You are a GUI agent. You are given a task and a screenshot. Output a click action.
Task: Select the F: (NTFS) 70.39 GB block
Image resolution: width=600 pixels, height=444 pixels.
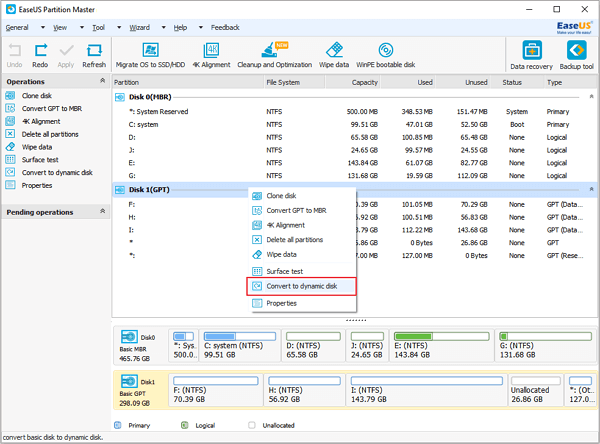[x=216, y=390]
